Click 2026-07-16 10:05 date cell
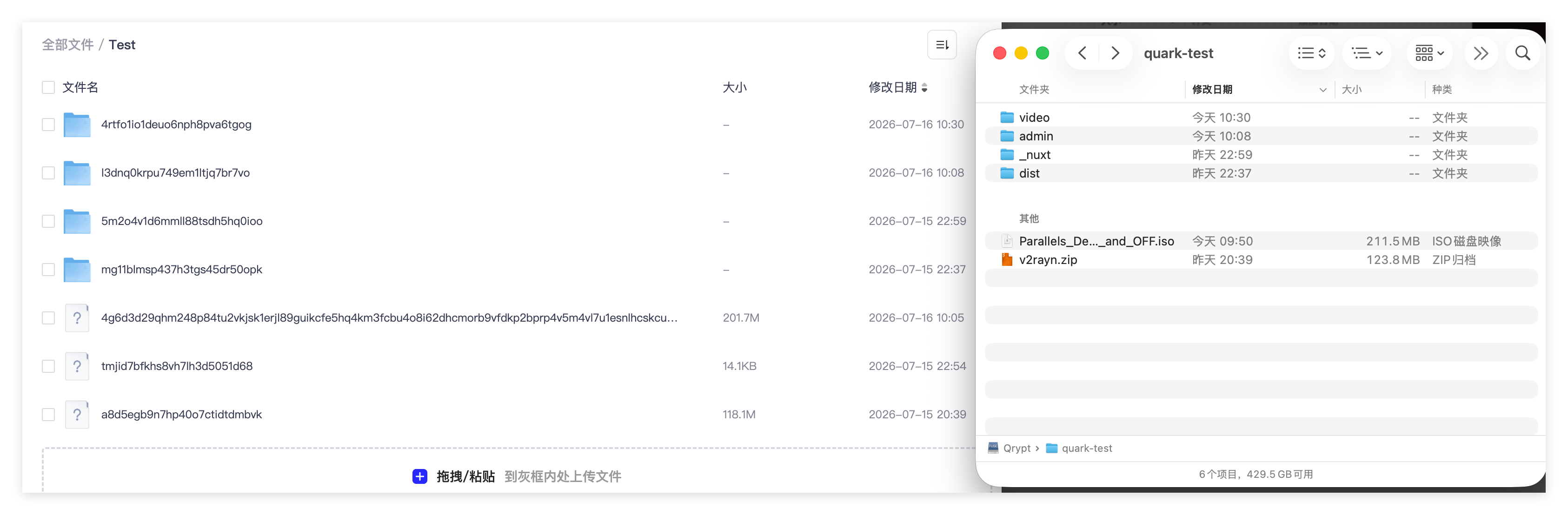 coord(916,318)
